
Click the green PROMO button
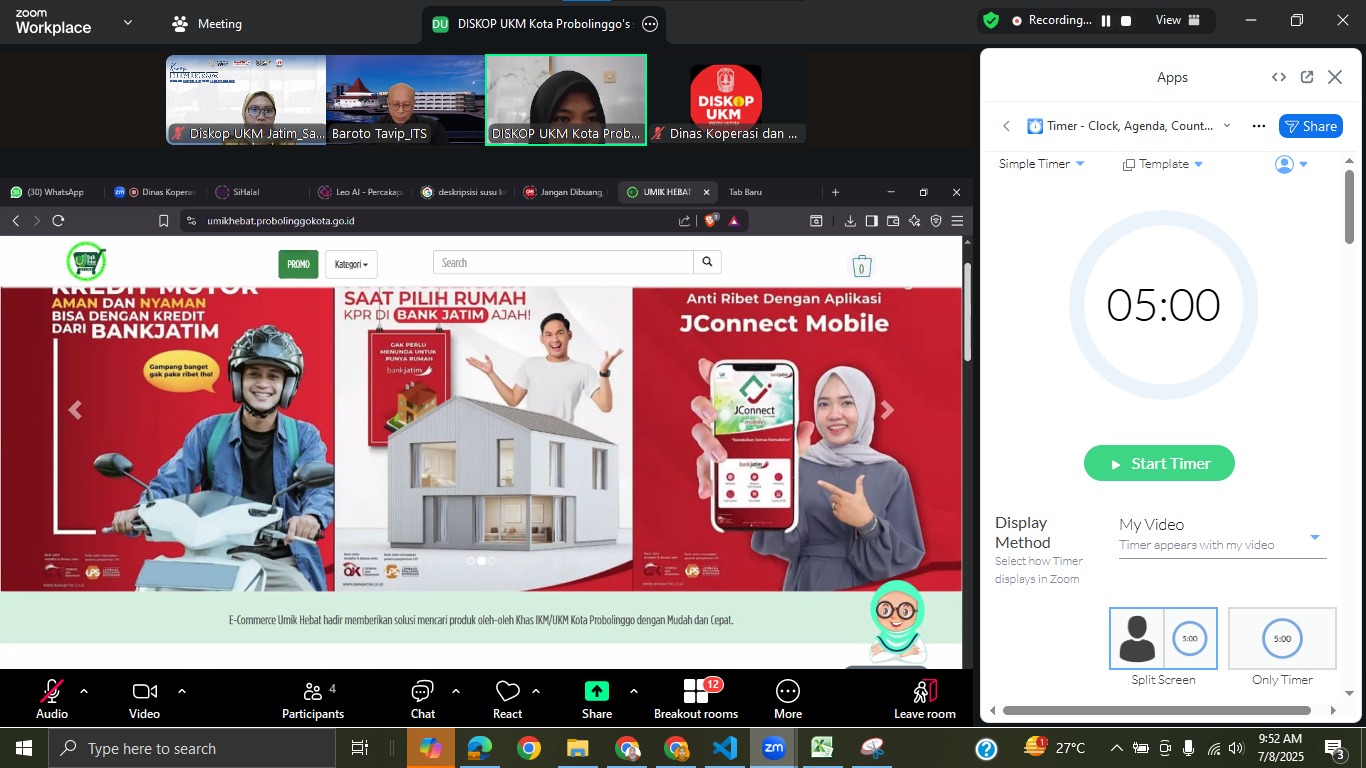point(298,264)
